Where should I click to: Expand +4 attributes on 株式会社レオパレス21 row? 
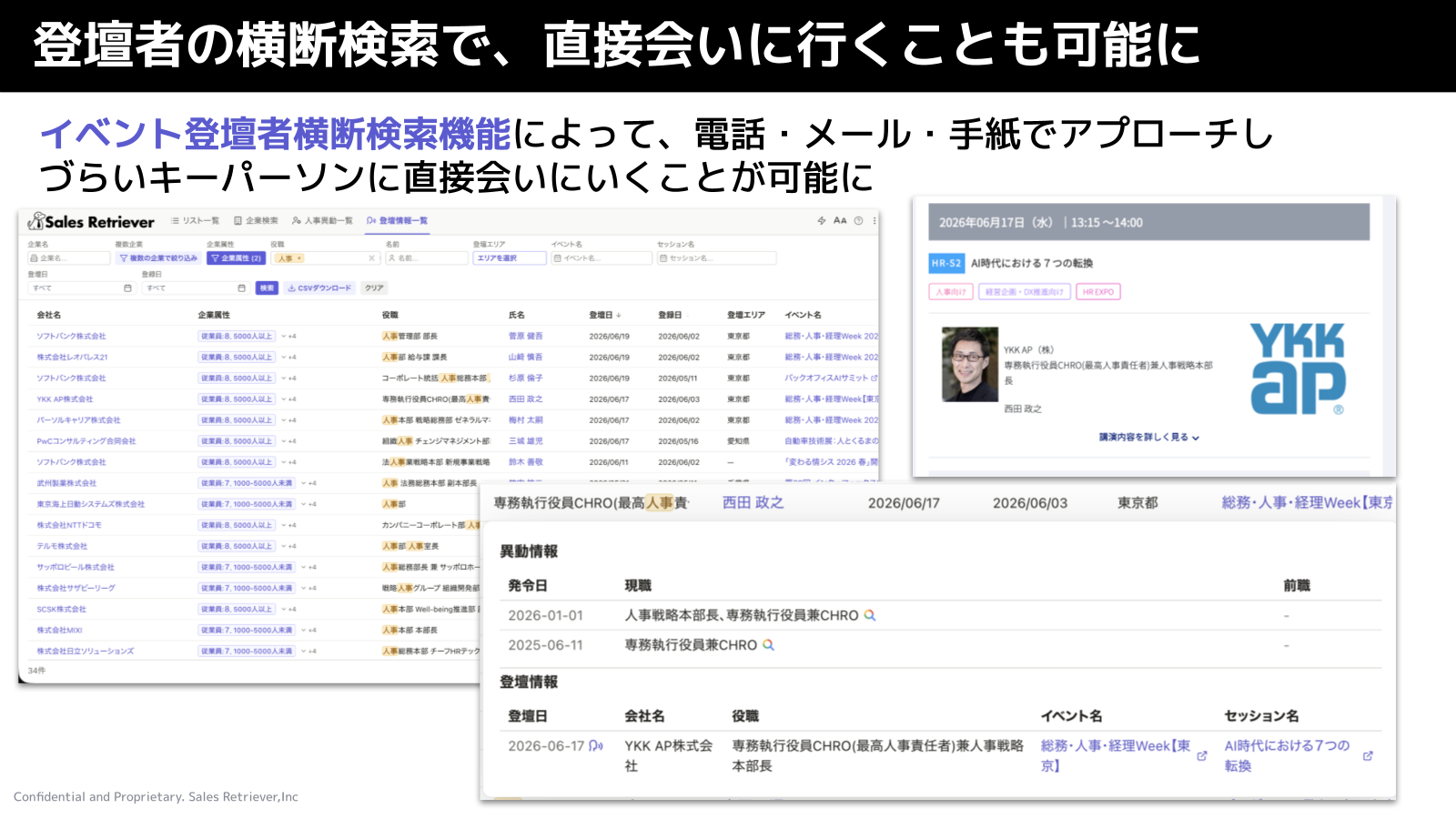pyautogui.click(x=288, y=357)
